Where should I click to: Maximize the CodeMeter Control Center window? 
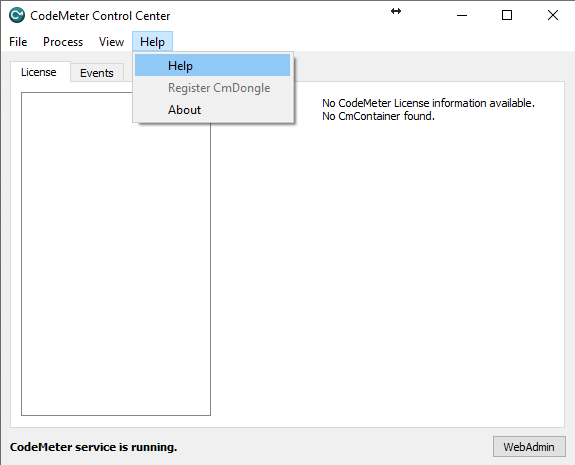pyautogui.click(x=507, y=15)
